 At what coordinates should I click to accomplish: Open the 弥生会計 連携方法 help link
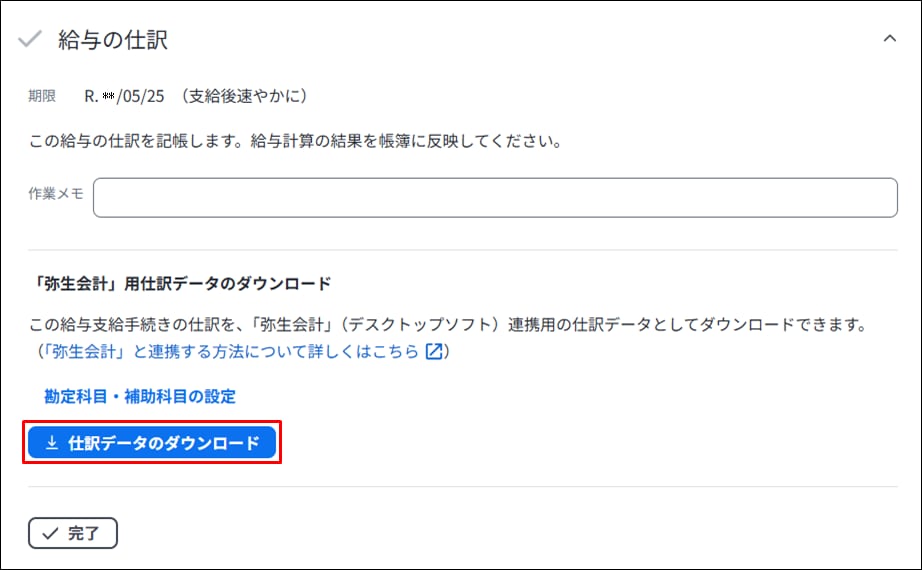tap(240, 351)
